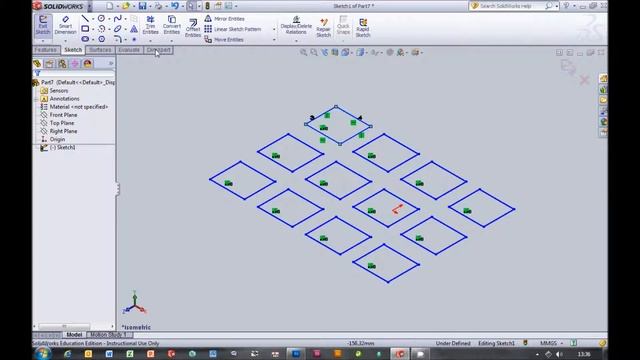Image resolution: width=640 pixels, height=360 pixels.
Task: Click Mirror Entities
Action: point(224,19)
